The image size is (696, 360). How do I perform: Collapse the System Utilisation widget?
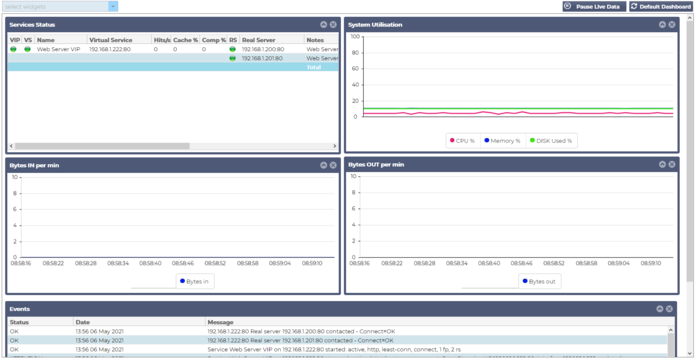662,25
